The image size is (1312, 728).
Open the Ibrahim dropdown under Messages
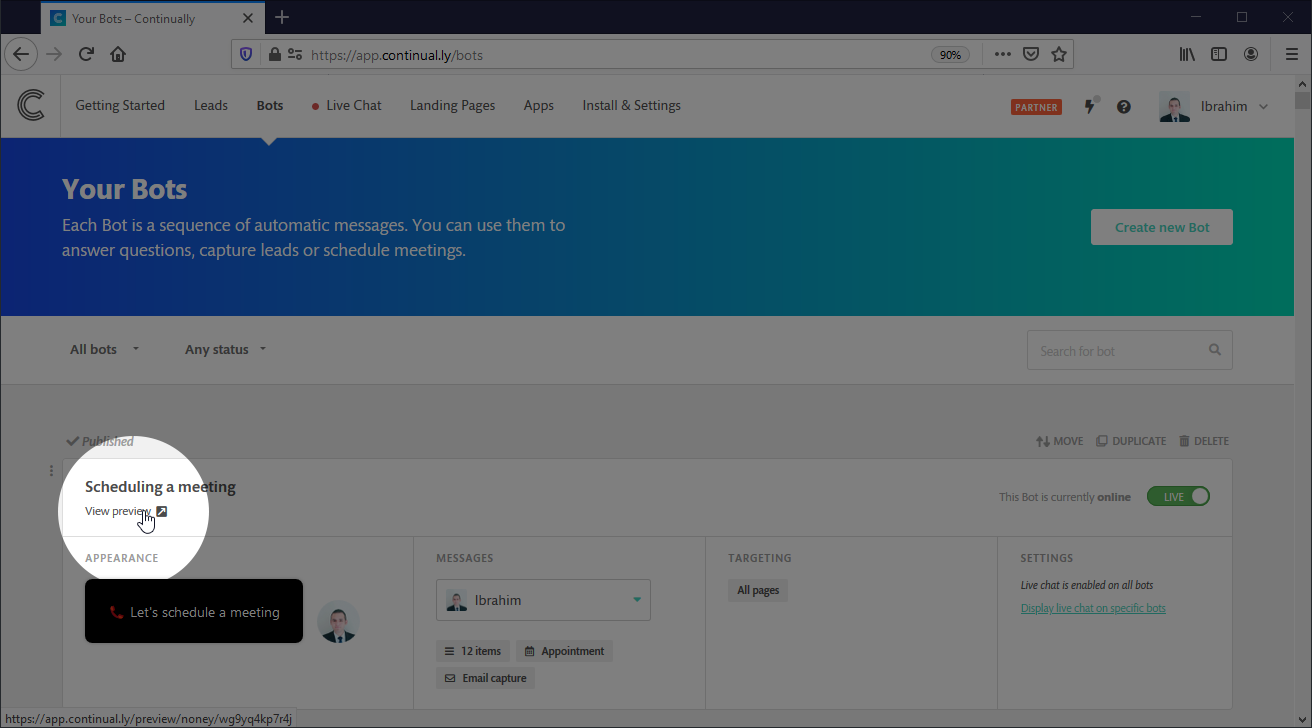click(543, 599)
